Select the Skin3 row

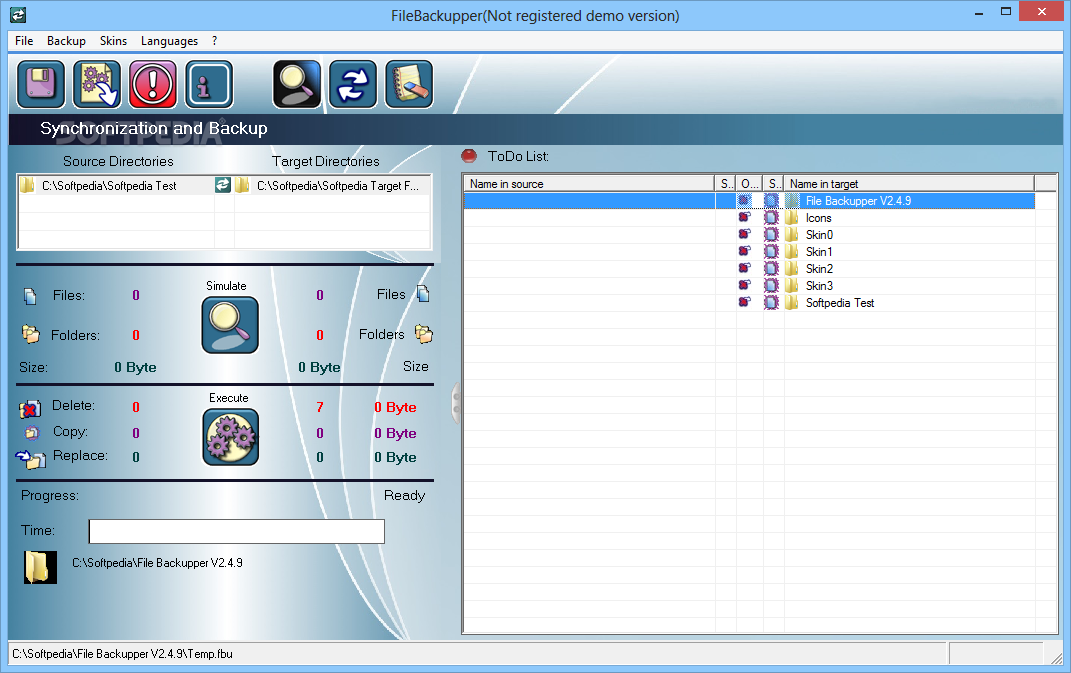tap(749, 286)
